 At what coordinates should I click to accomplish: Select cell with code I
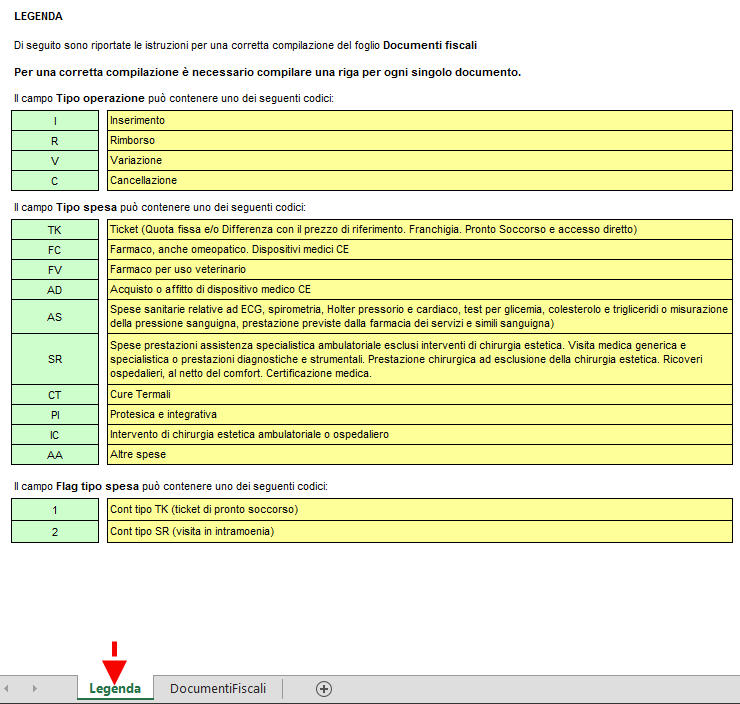(x=55, y=121)
